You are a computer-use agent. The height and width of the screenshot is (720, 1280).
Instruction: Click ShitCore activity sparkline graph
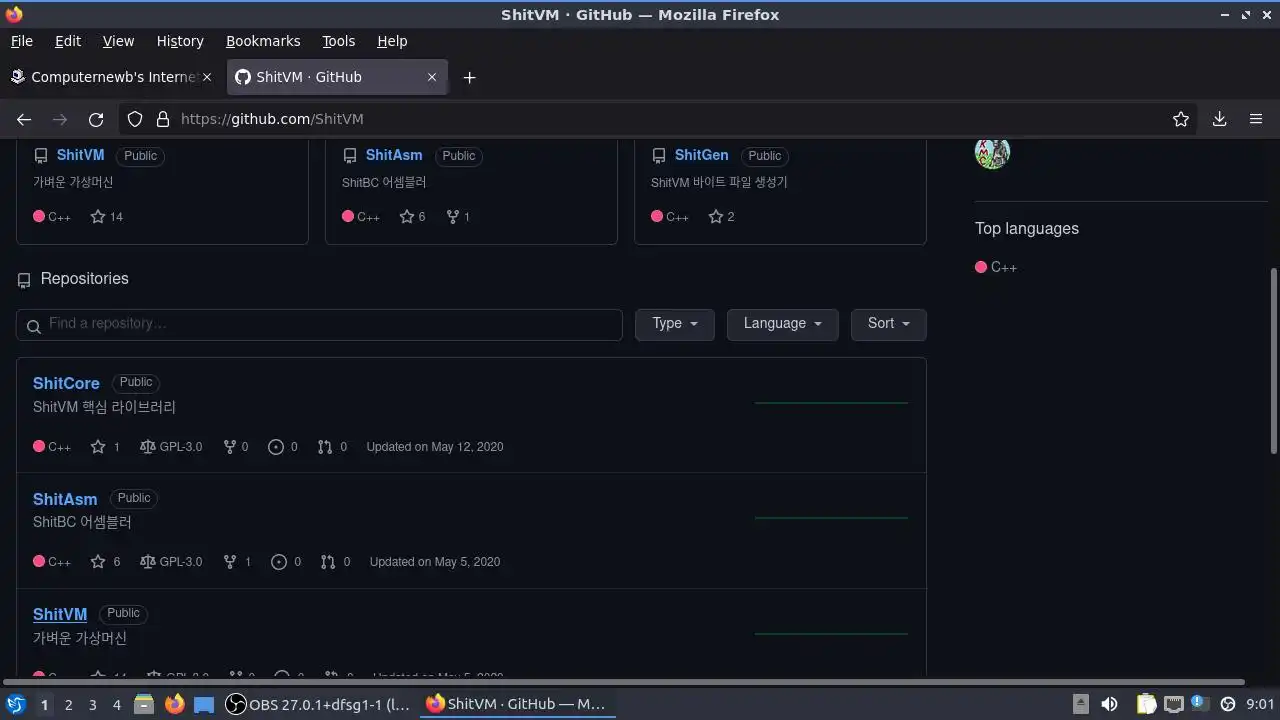(x=831, y=403)
